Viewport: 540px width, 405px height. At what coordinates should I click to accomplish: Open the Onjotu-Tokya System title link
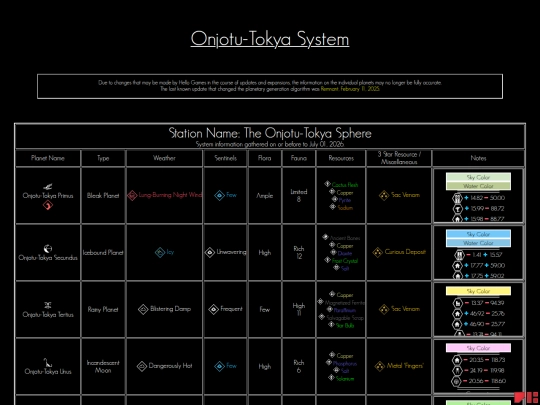pyautogui.click(x=270, y=39)
